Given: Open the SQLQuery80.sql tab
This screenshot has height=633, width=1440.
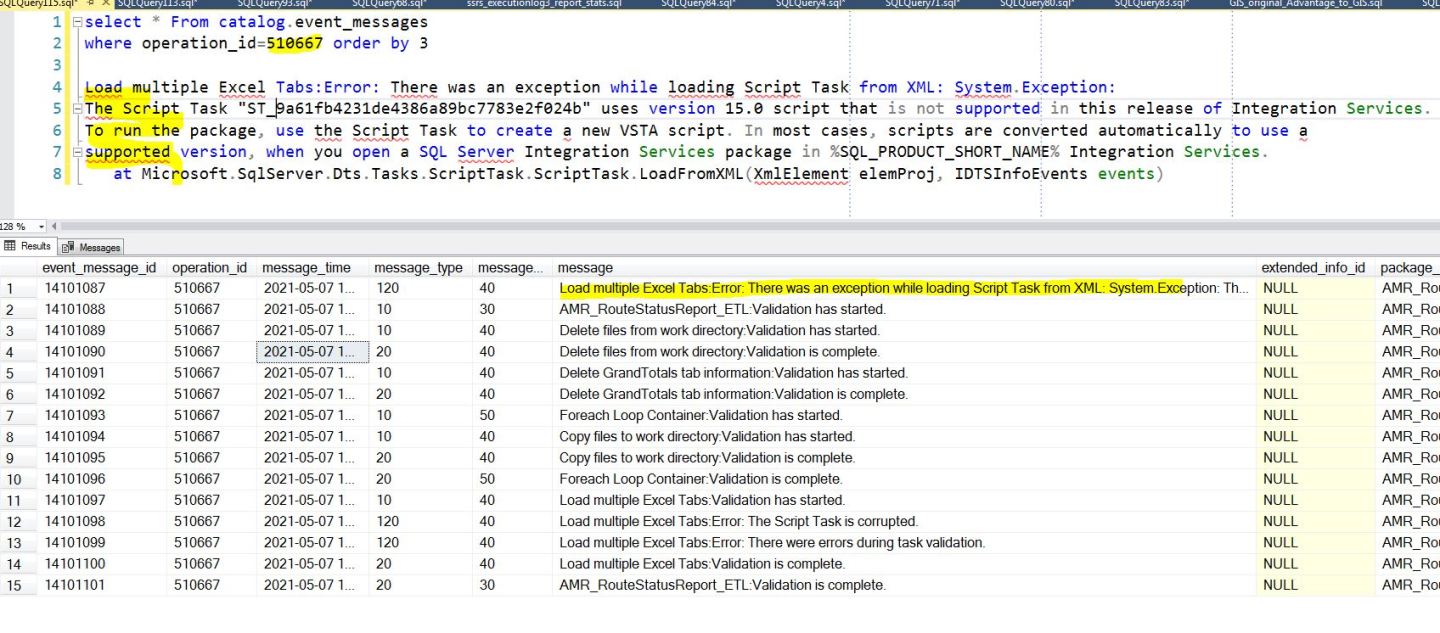Looking at the screenshot, I should [1037, 4].
